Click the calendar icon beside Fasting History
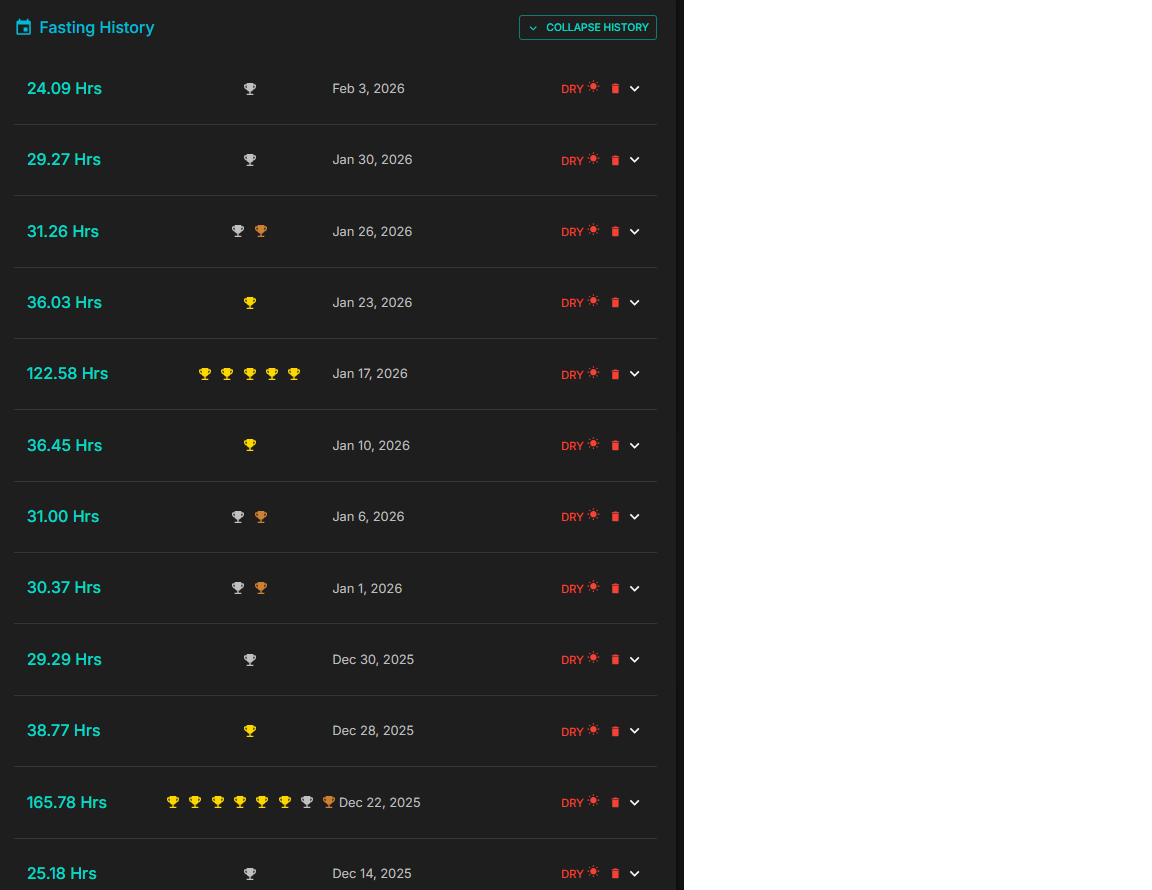Image resolution: width=1152 pixels, height=890 pixels. [24, 27]
